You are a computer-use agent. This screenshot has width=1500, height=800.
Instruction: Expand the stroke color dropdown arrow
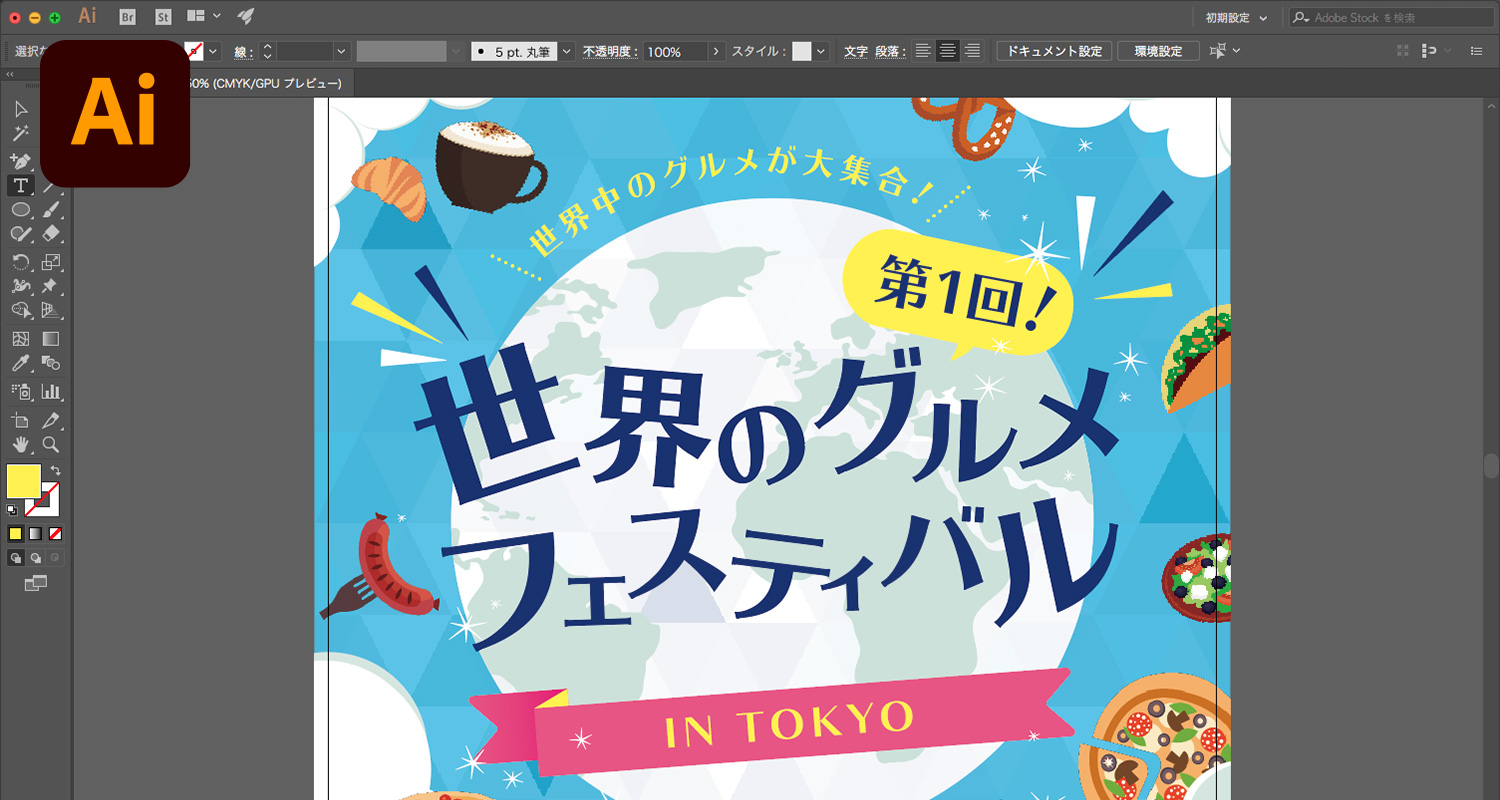pos(213,51)
